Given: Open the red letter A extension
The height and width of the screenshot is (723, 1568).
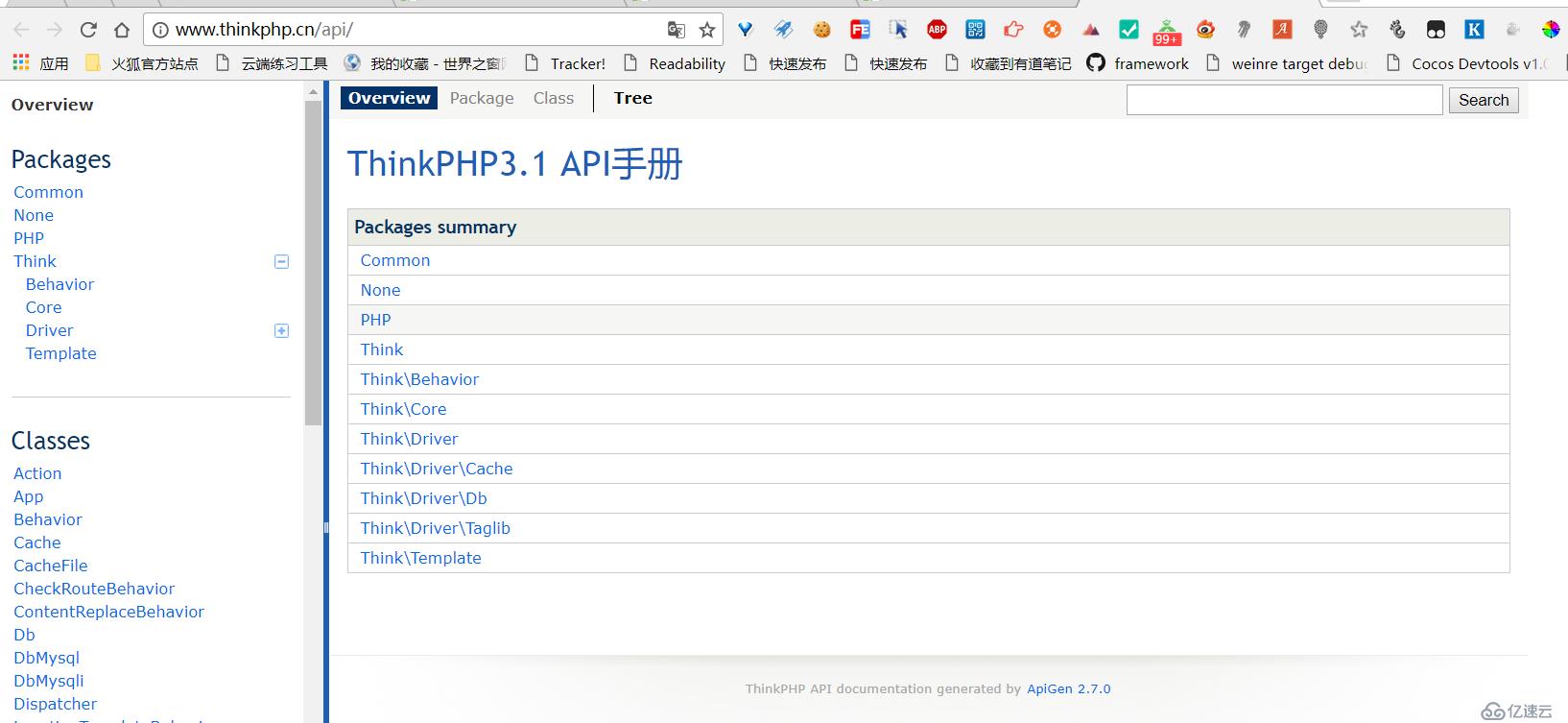Looking at the screenshot, I should click(1282, 30).
